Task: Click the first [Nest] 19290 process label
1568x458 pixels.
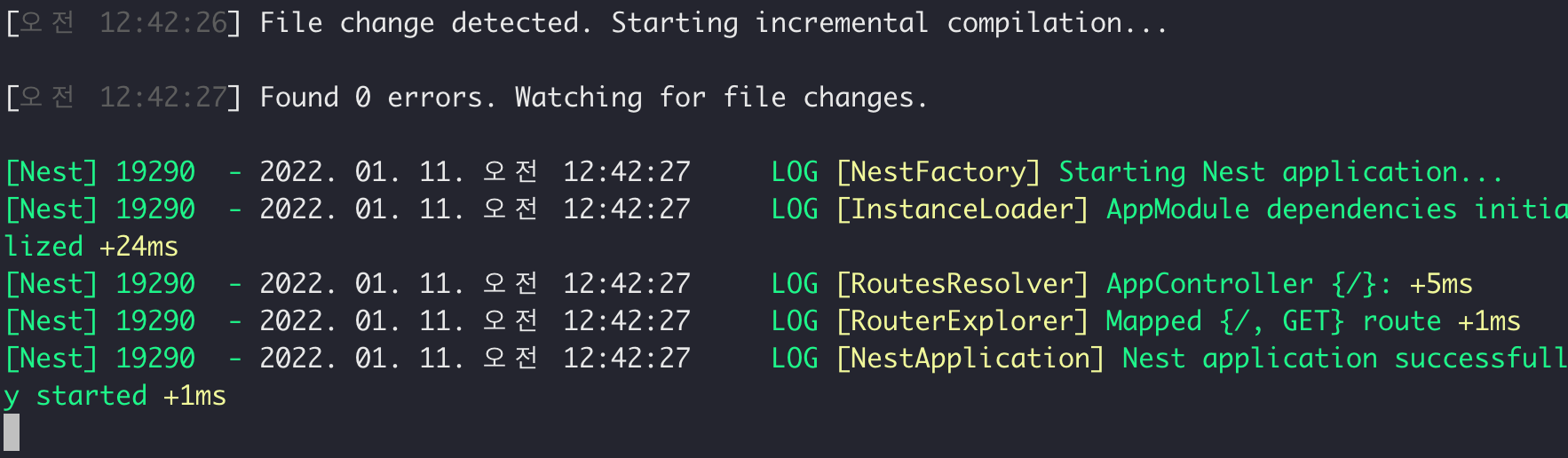Action: (100, 172)
